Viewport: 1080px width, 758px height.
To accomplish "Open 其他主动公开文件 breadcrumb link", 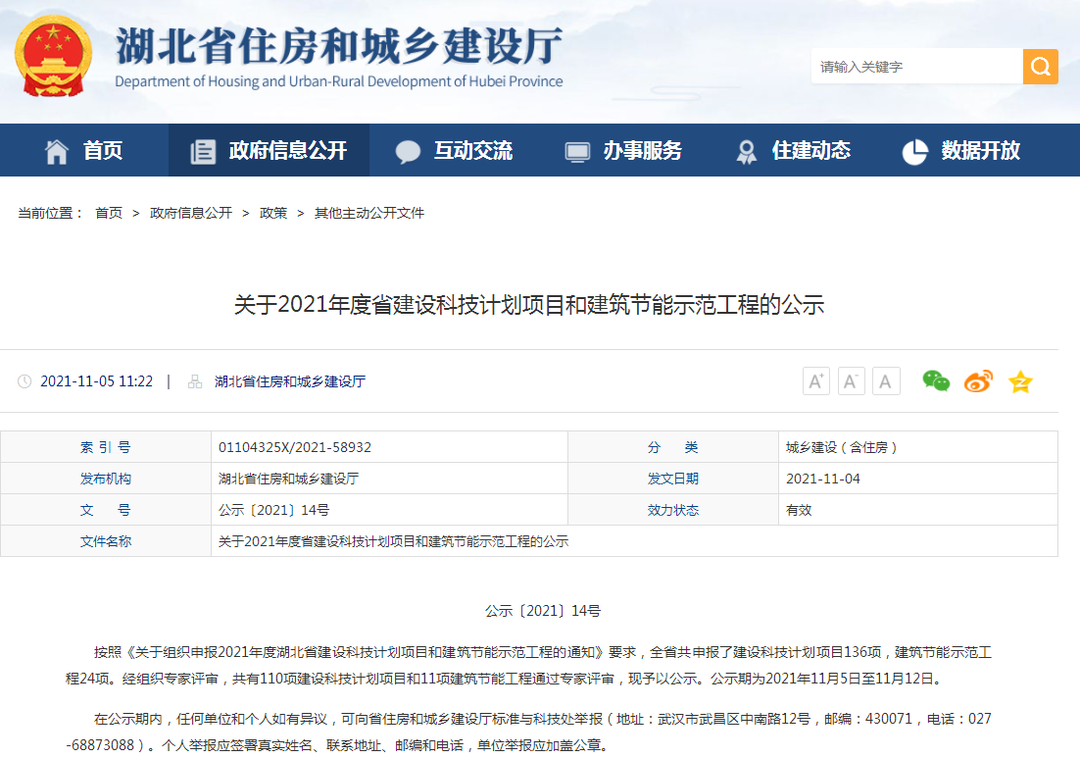I will coord(369,213).
